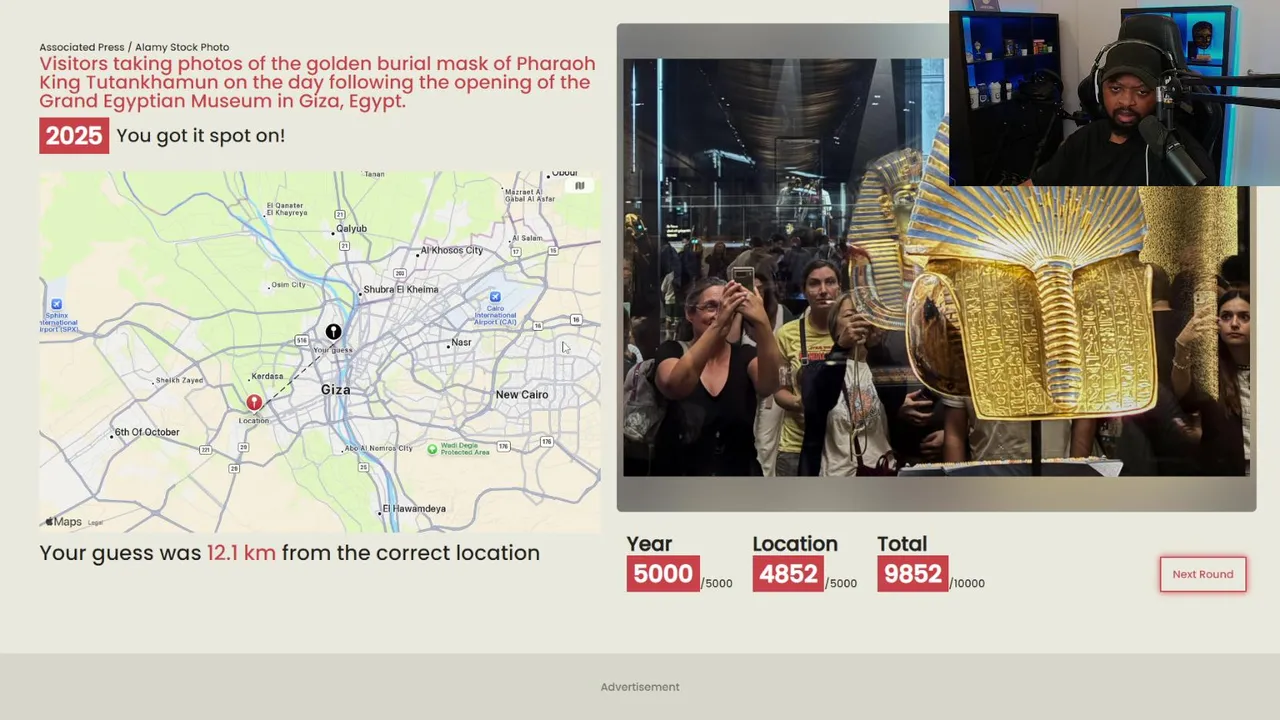Viewport: 1280px width, 720px height.
Task: Open the map Legal link
Action: tap(95, 523)
